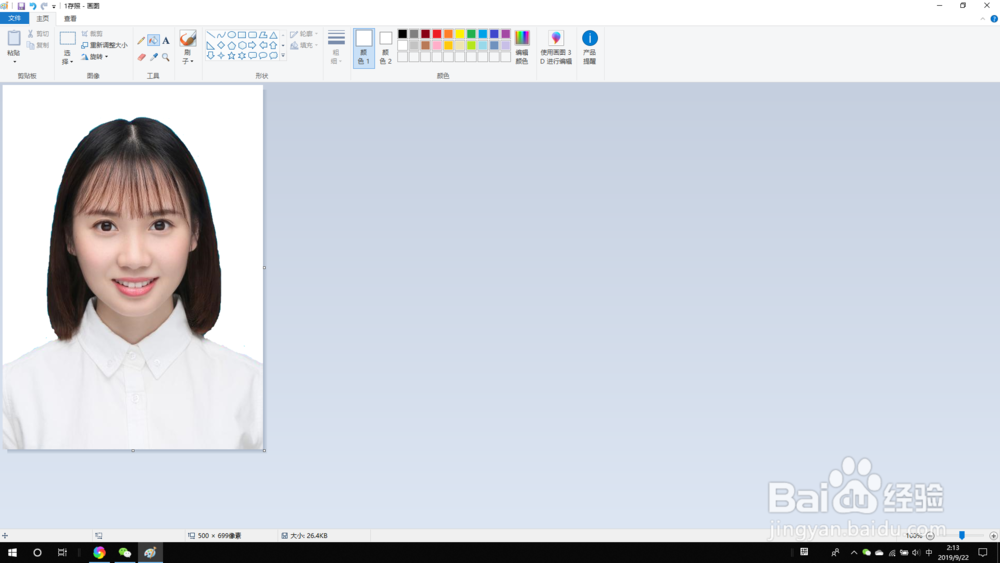Click the zoom slider handle
The height and width of the screenshot is (563, 1000).
point(962,536)
